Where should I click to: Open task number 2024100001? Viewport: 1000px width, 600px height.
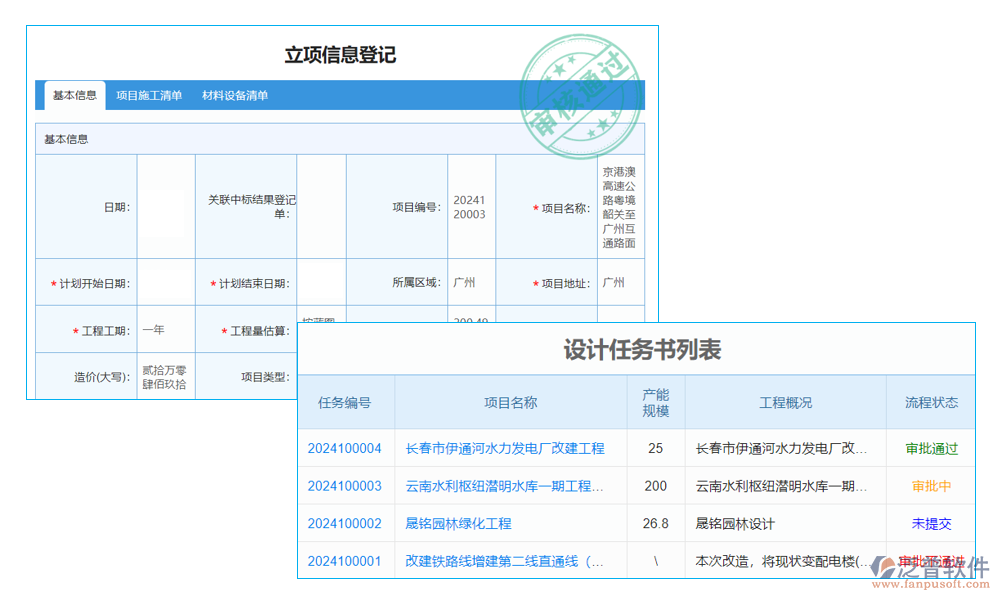click(344, 560)
